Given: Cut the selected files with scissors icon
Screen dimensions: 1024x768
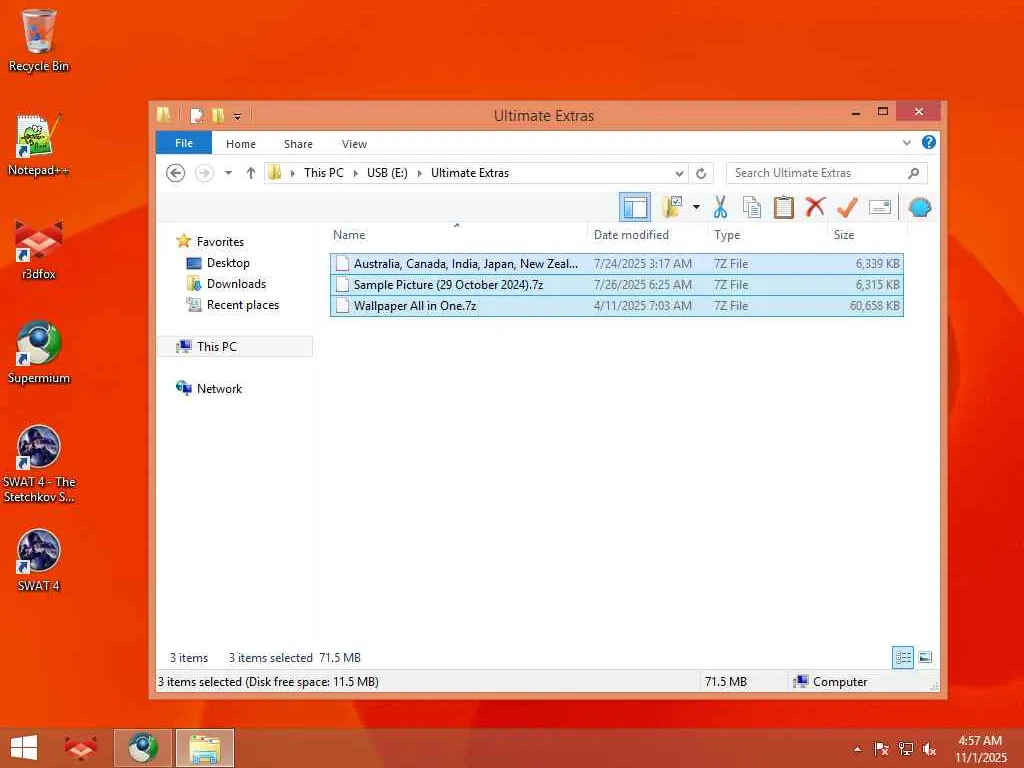Looking at the screenshot, I should [x=720, y=208].
